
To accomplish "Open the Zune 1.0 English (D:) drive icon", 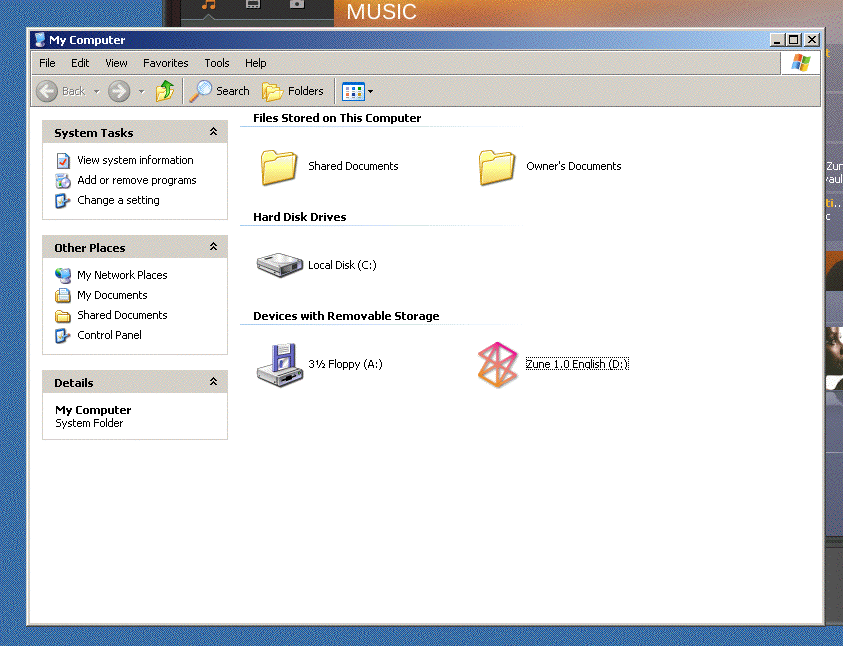I will click(x=497, y=364).
